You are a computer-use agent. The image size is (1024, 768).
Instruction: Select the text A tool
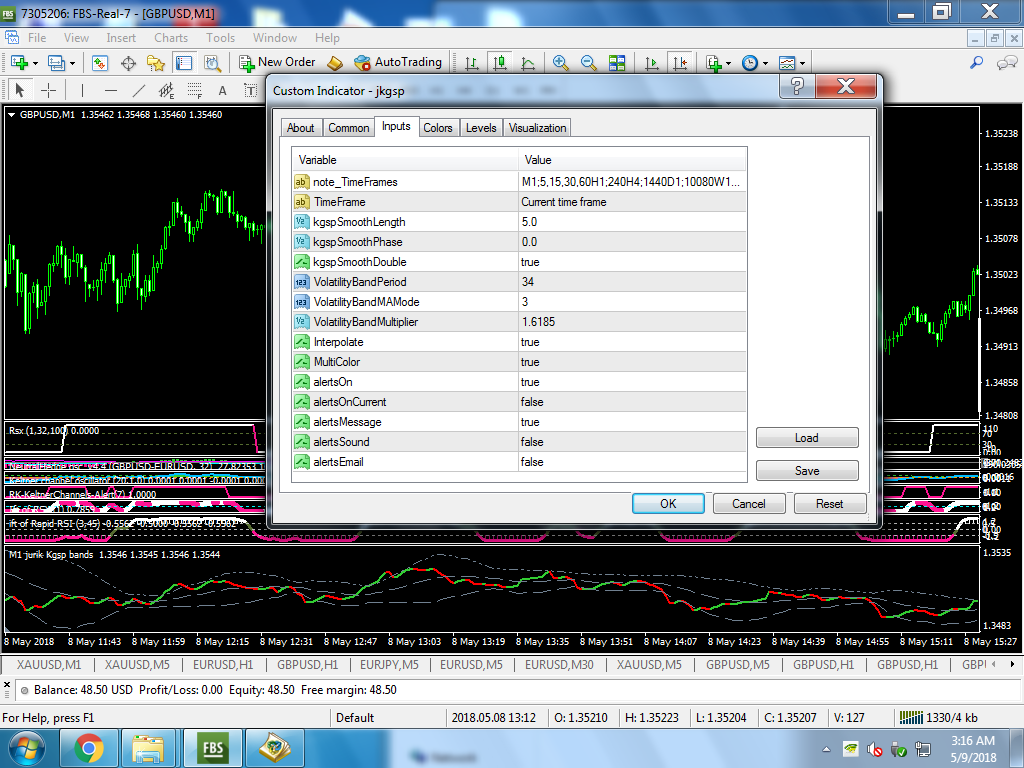click(x=222, y=90)
